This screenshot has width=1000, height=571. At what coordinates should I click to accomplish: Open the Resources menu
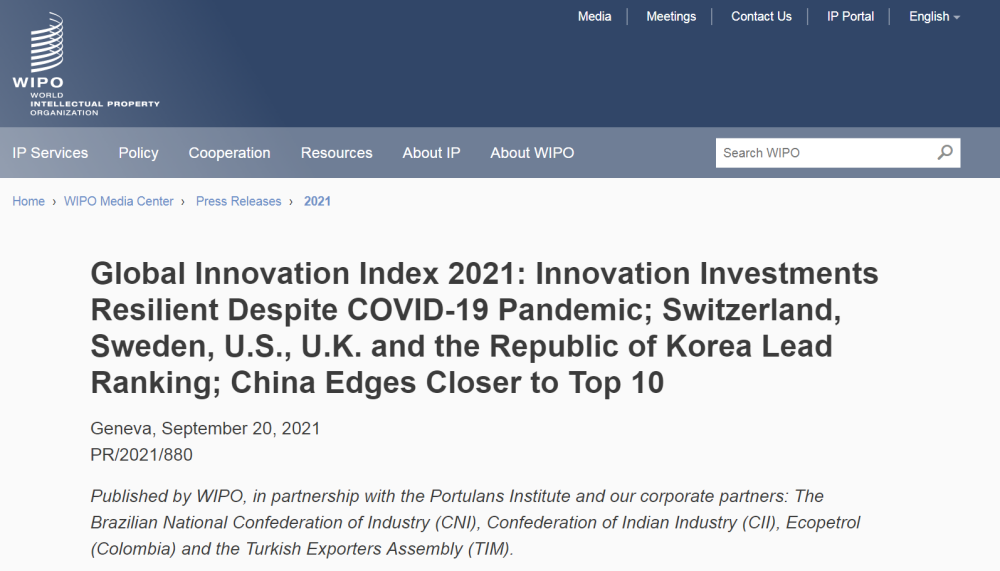336,153
